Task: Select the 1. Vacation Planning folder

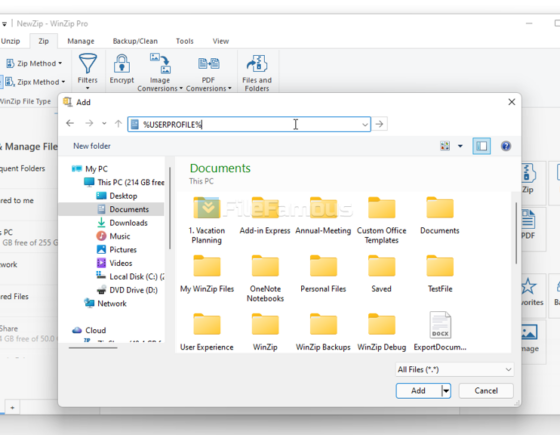Action: tap(207, 220)
